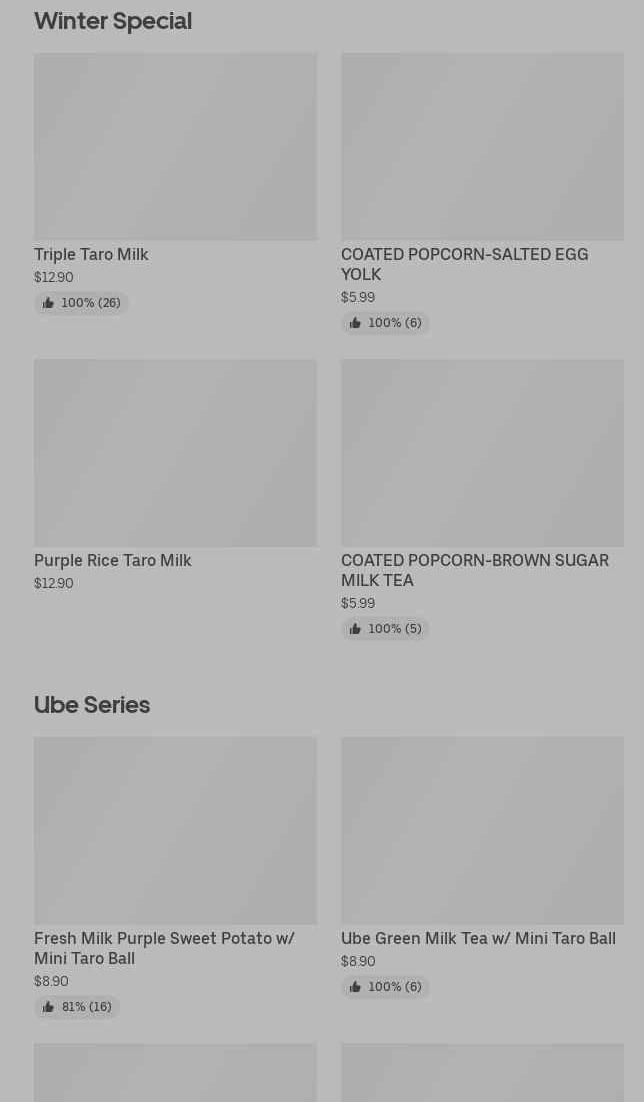Viewport: 644px width, 1102px height.
Task: Click thumbs-up icon for Brown Sugar Milk Tea popcorn
Action: coord(355,629)
